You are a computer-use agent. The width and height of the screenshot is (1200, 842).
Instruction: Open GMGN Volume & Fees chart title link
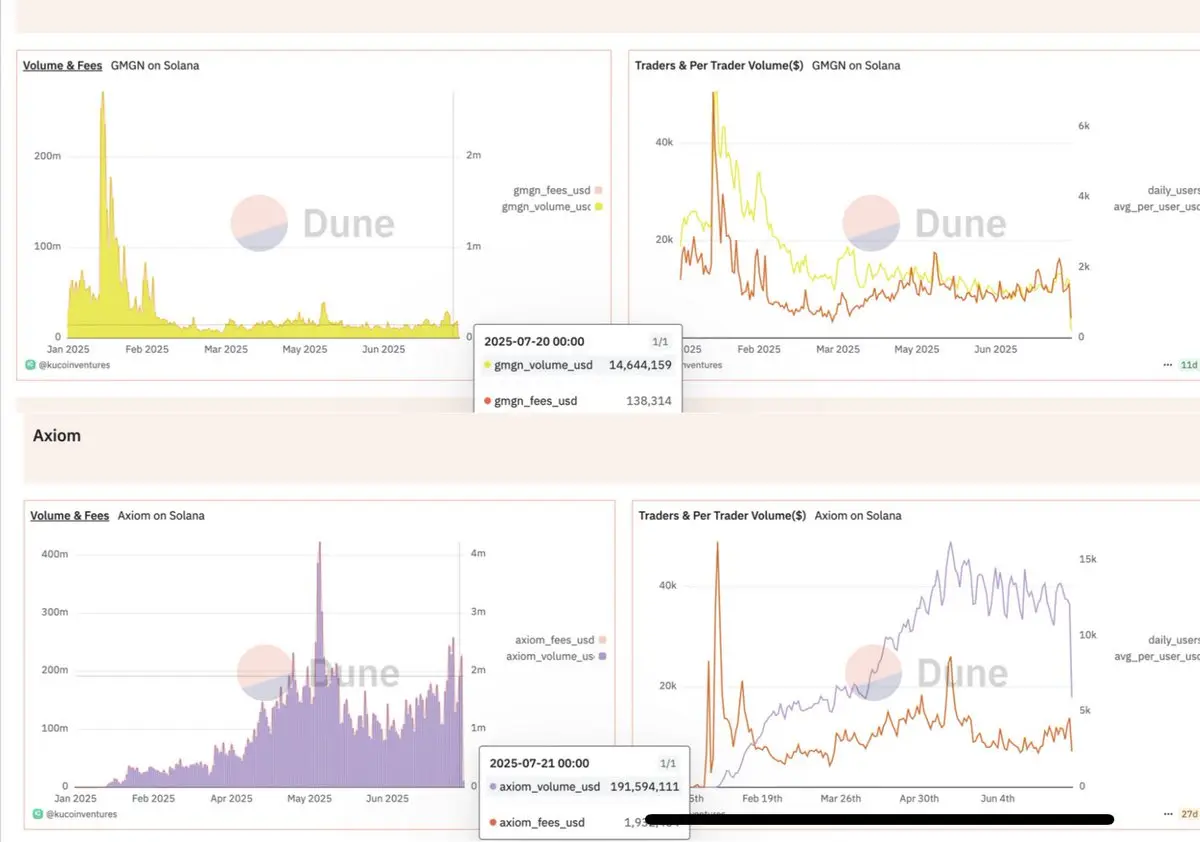[x=63, y=66]
